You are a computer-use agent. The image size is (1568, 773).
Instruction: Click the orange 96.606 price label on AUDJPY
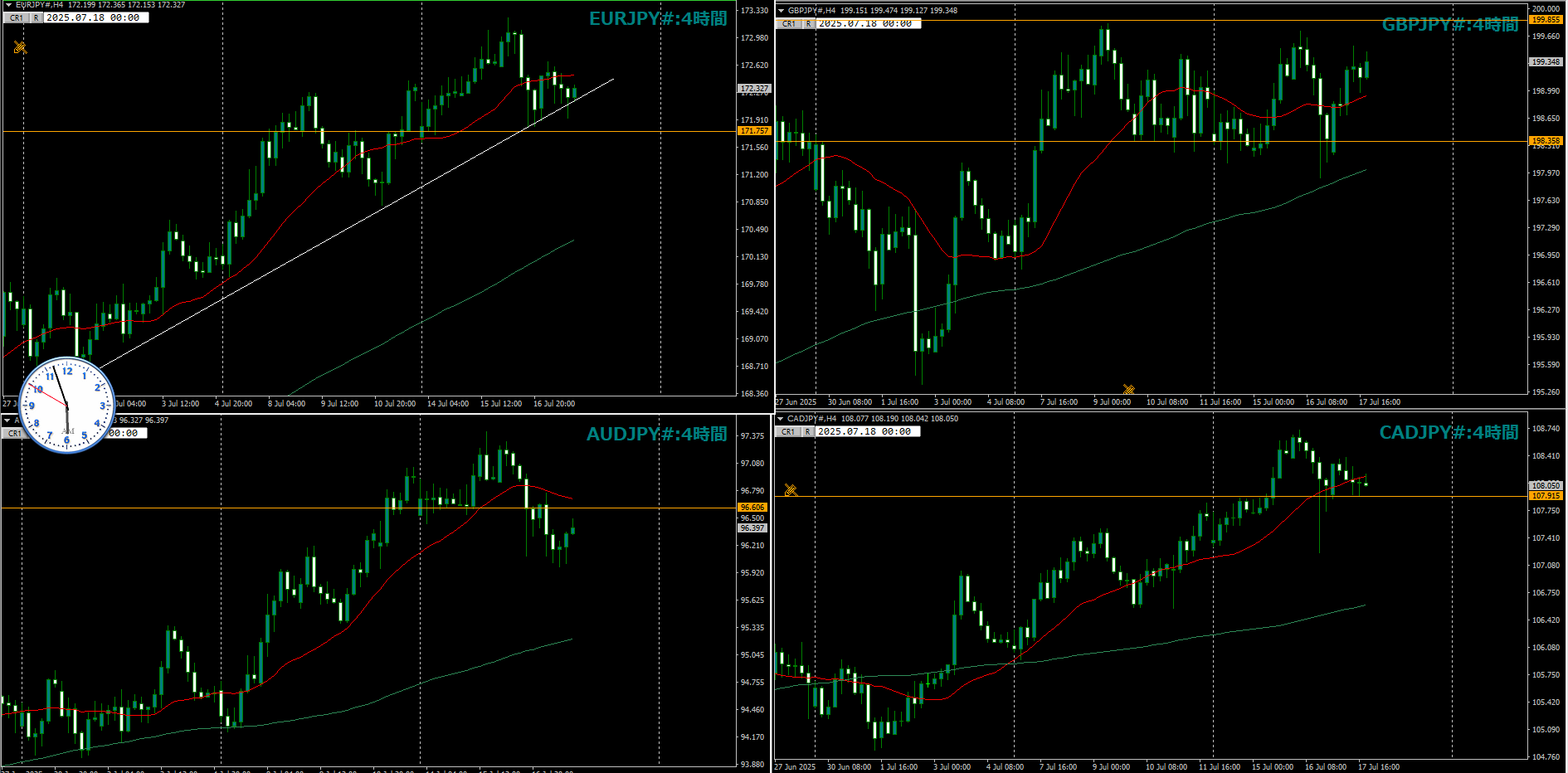(x=752, y=507)
